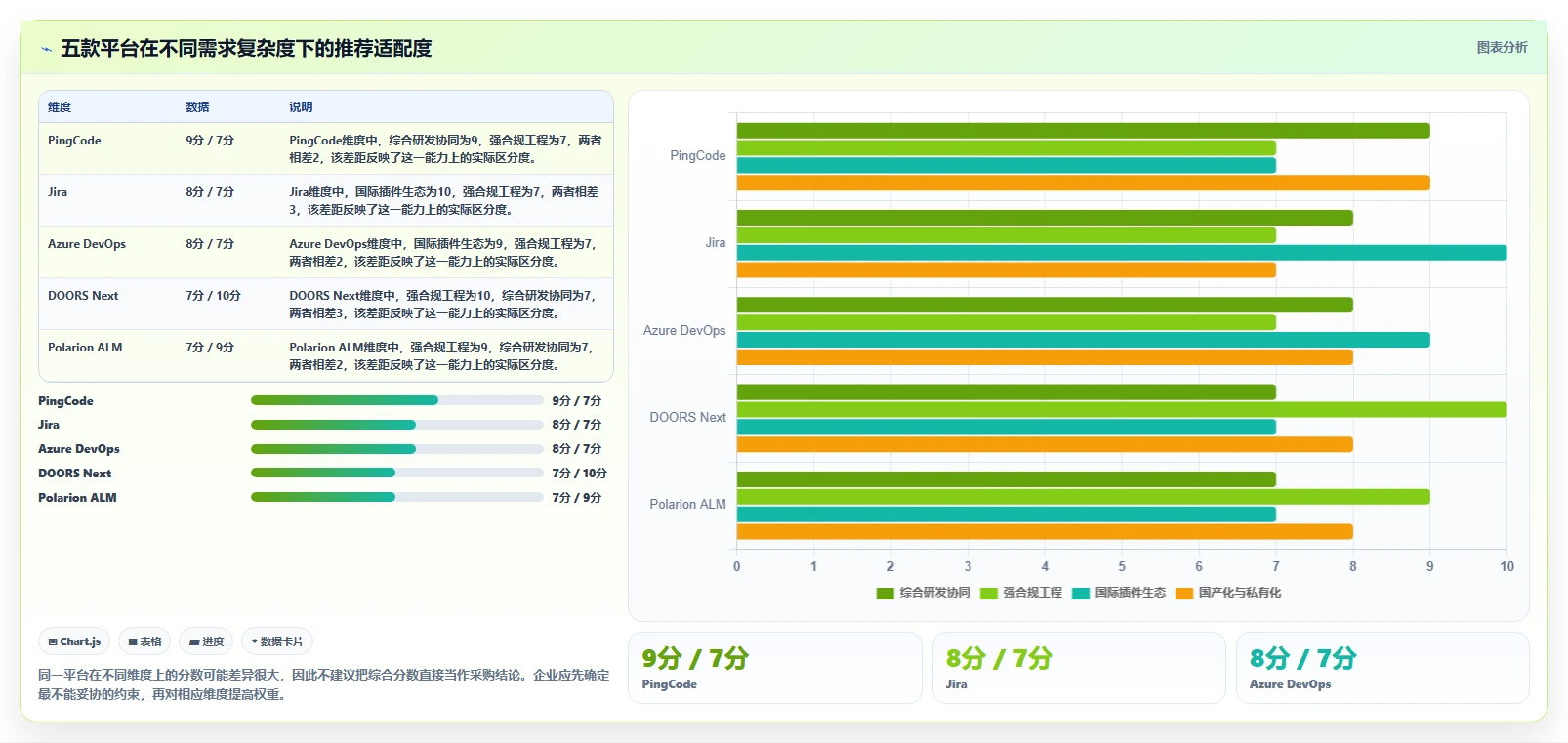Click the 进度 tag chip
The height and width of the screenshot is (743, 1568).
(x=206, y=641)
